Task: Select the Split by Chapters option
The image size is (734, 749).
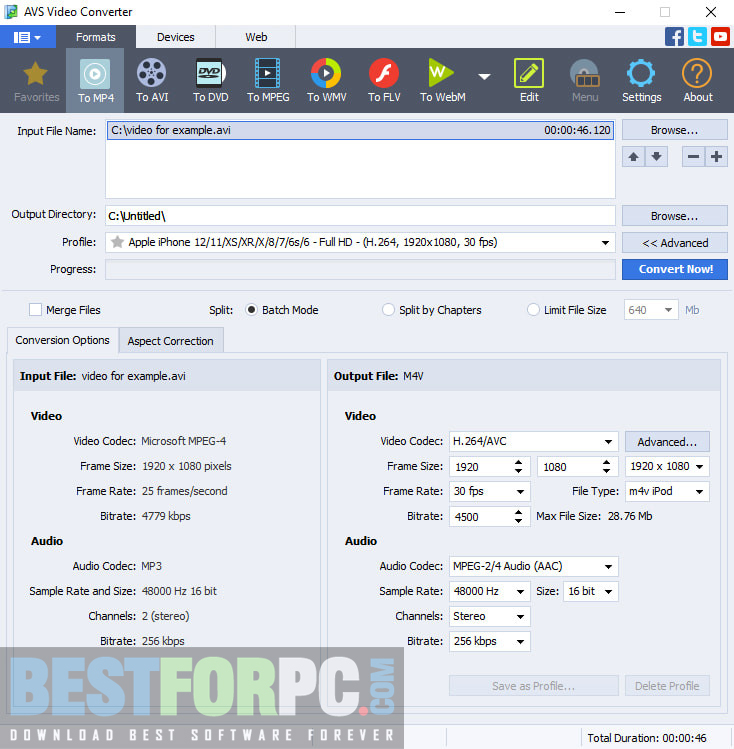Action: click(388, 310)
